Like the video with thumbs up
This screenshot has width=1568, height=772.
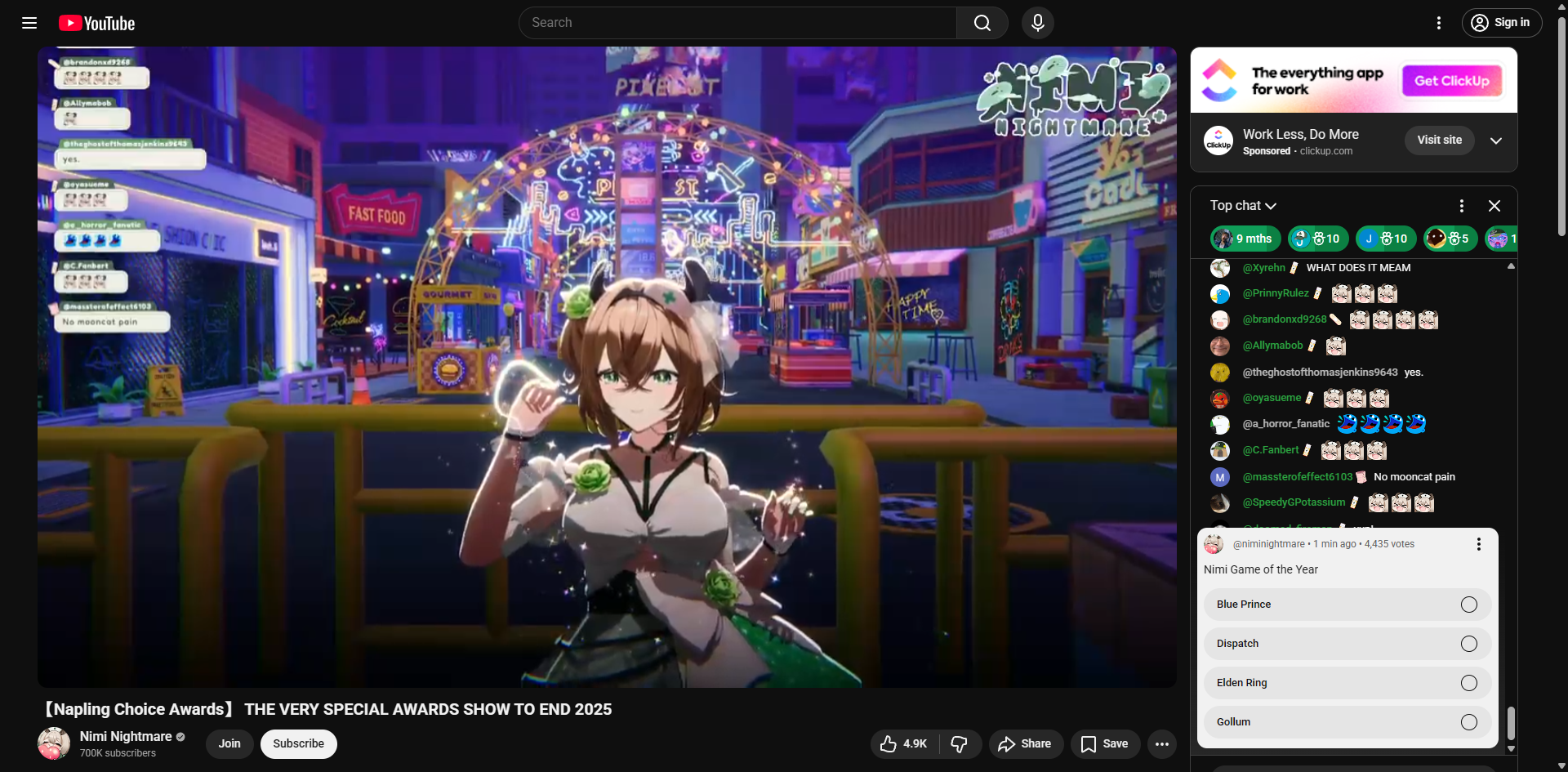pyautogui.click(x=904, y=744)
